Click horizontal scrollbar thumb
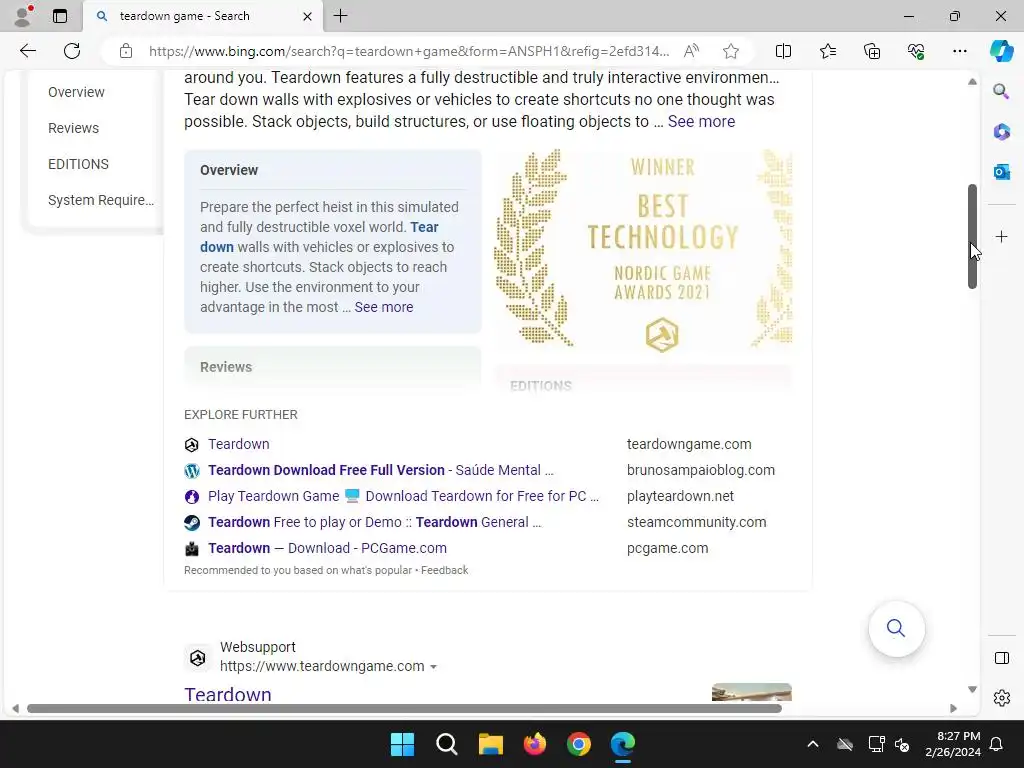 point(404,708)
